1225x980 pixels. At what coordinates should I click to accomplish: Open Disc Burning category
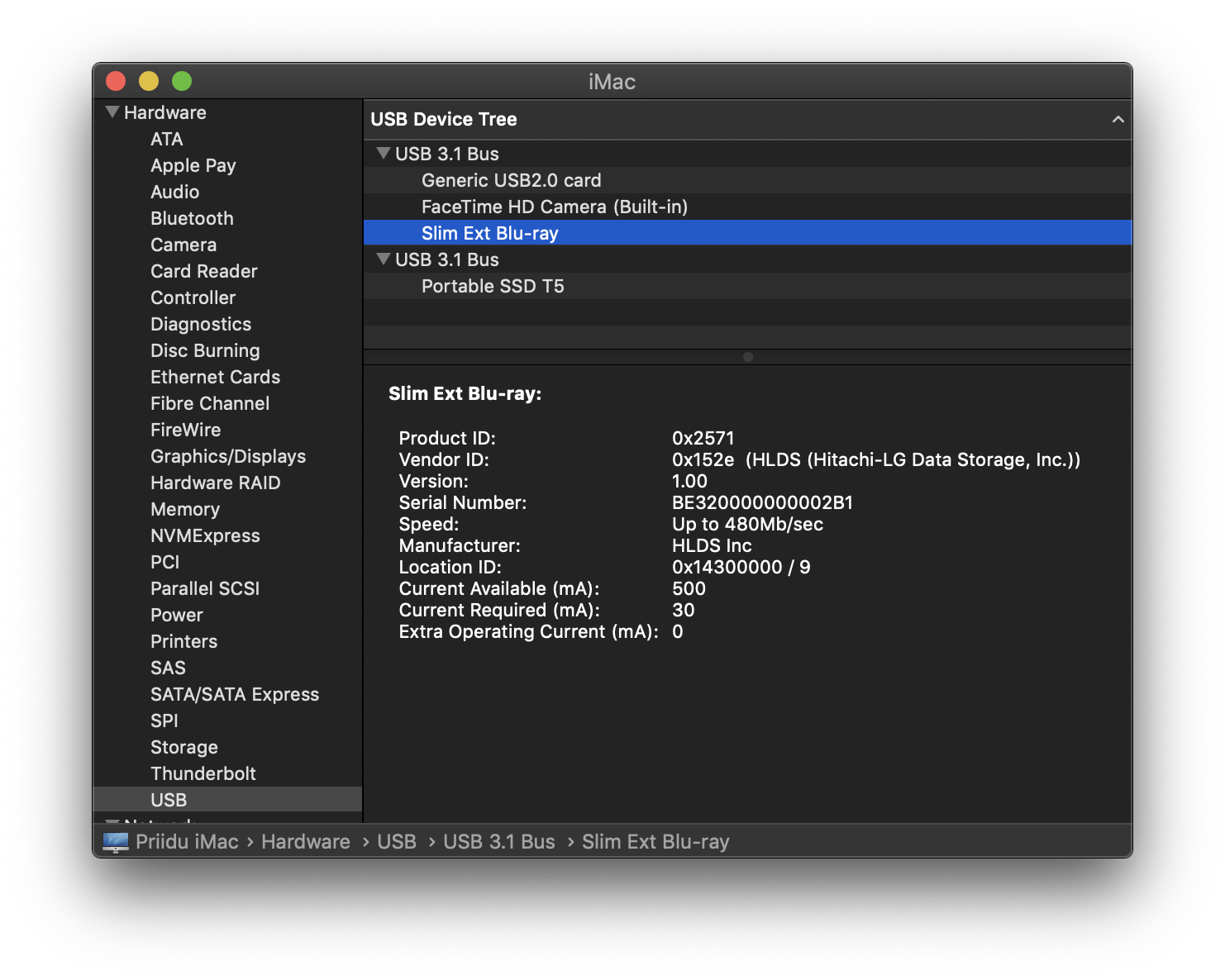click(205, 350)
